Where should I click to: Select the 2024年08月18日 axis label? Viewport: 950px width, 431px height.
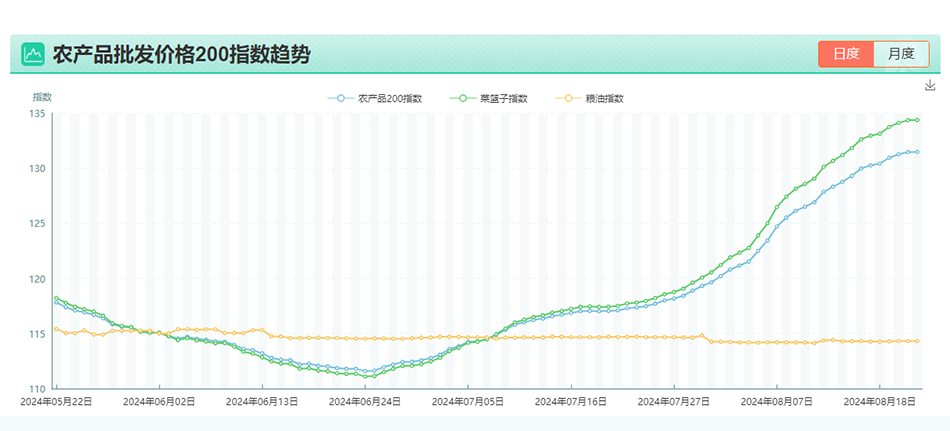pos(879,401)
